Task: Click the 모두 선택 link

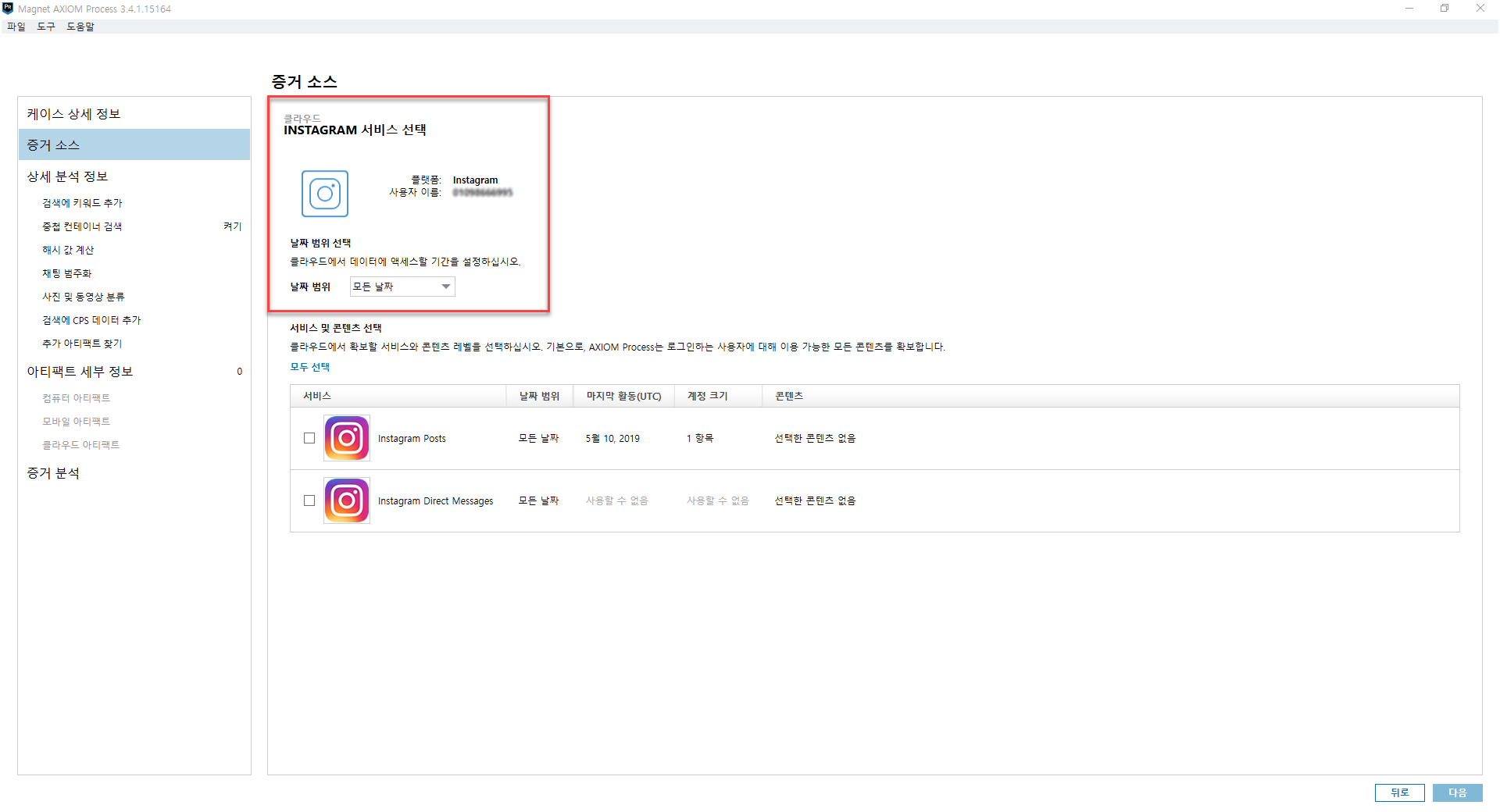Action: pyautogui.click(x=310, y=367)
